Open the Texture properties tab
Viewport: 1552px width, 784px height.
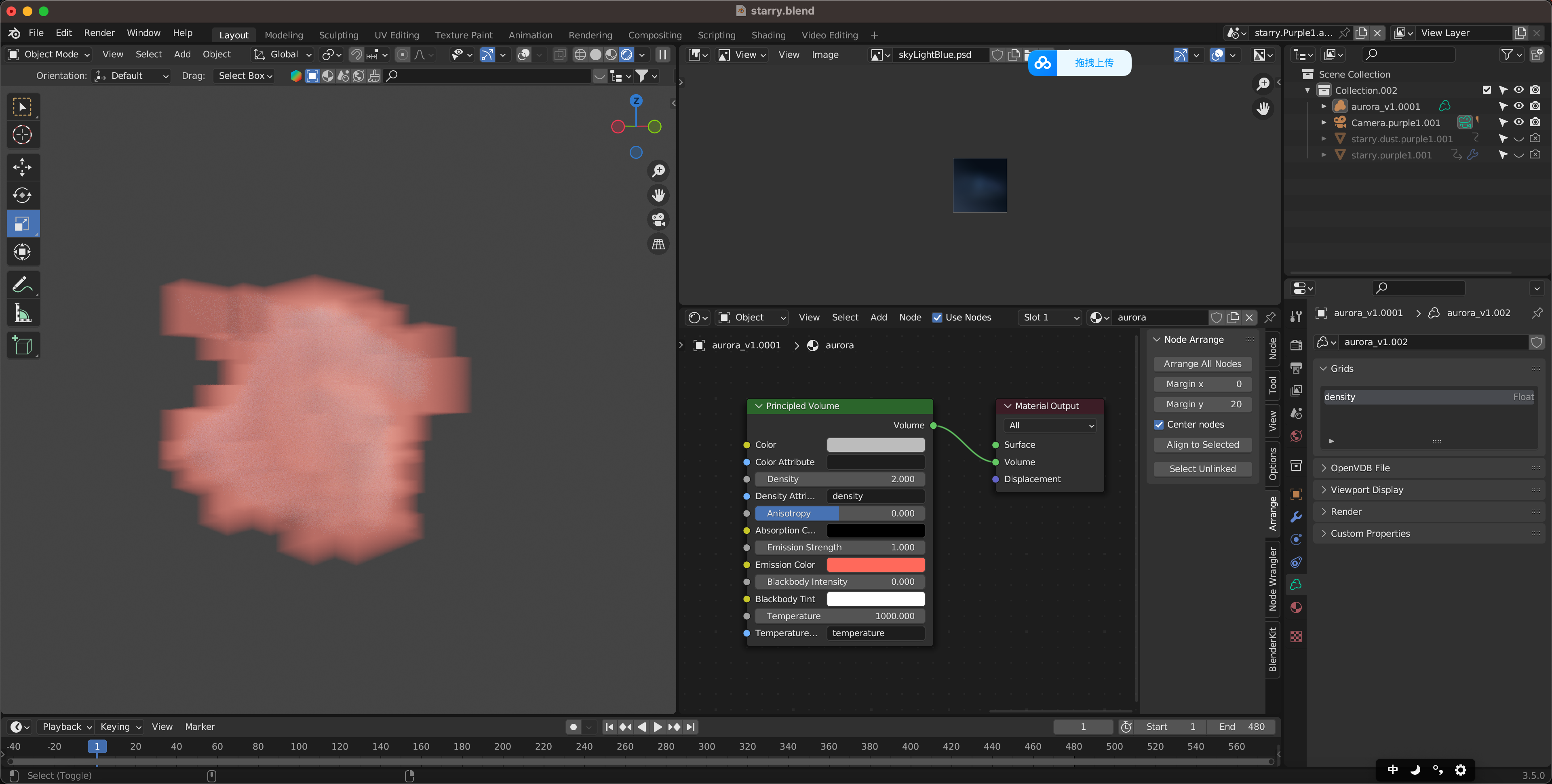coord(1296,636)
